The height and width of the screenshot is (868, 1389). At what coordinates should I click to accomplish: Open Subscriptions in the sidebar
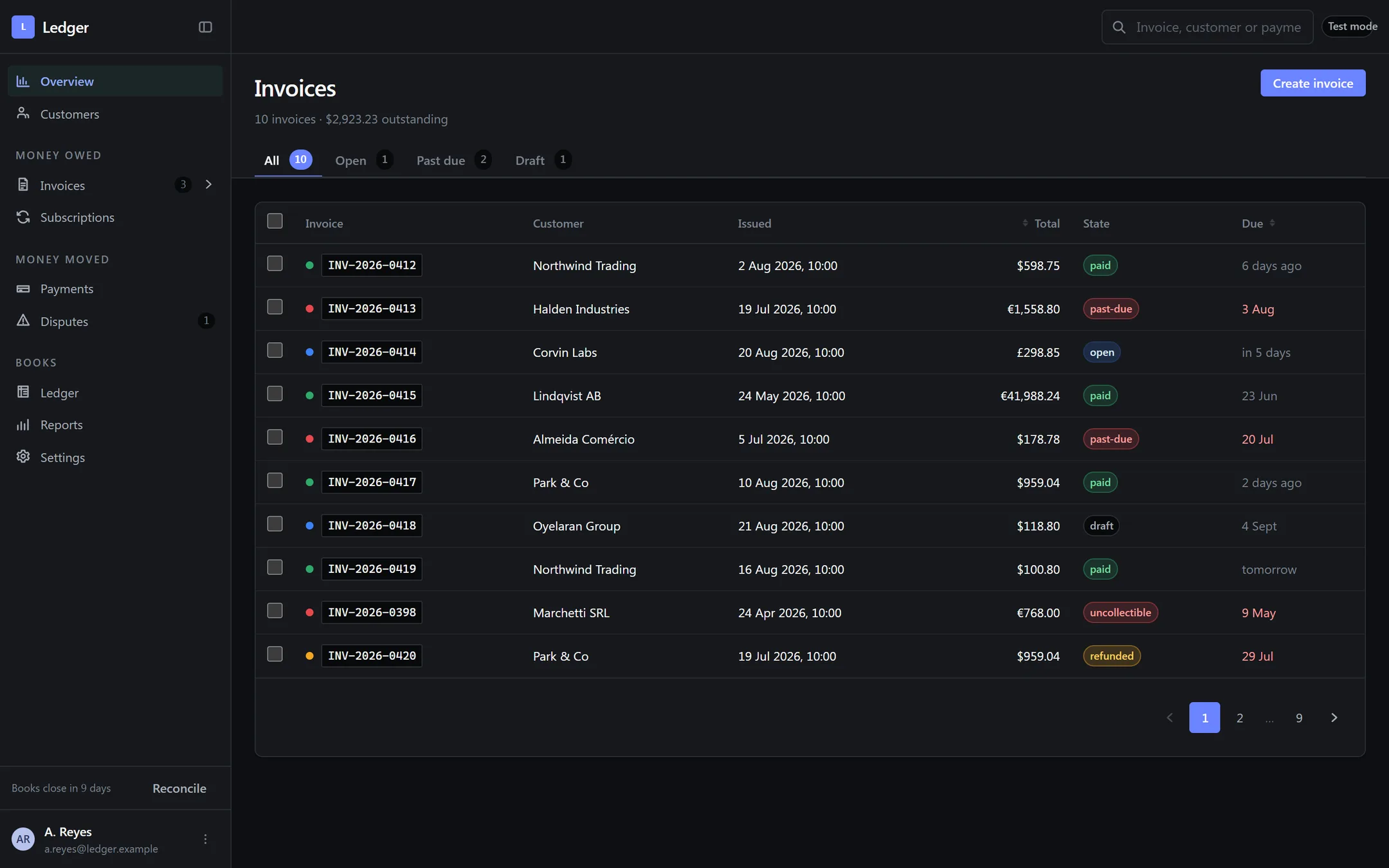[x=115, y=217]
